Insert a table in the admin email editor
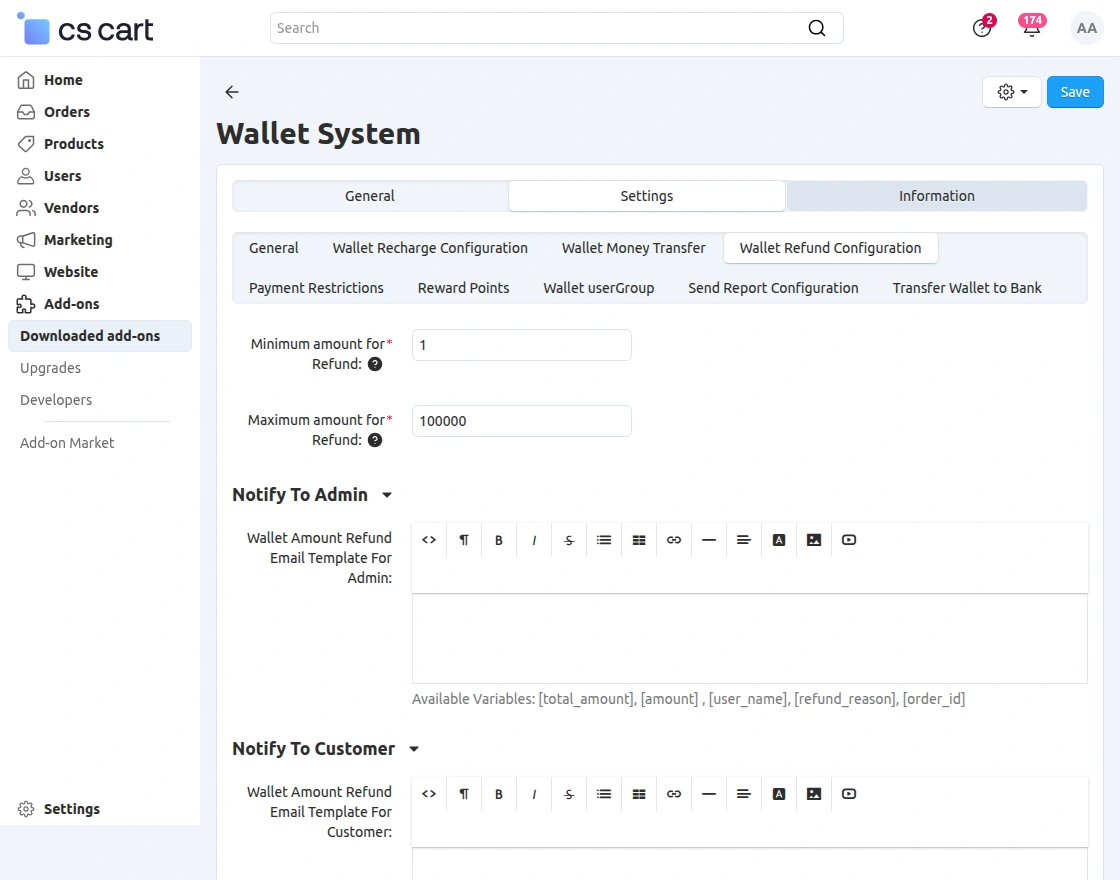1120x880 pixels. (x=638, y=539)
